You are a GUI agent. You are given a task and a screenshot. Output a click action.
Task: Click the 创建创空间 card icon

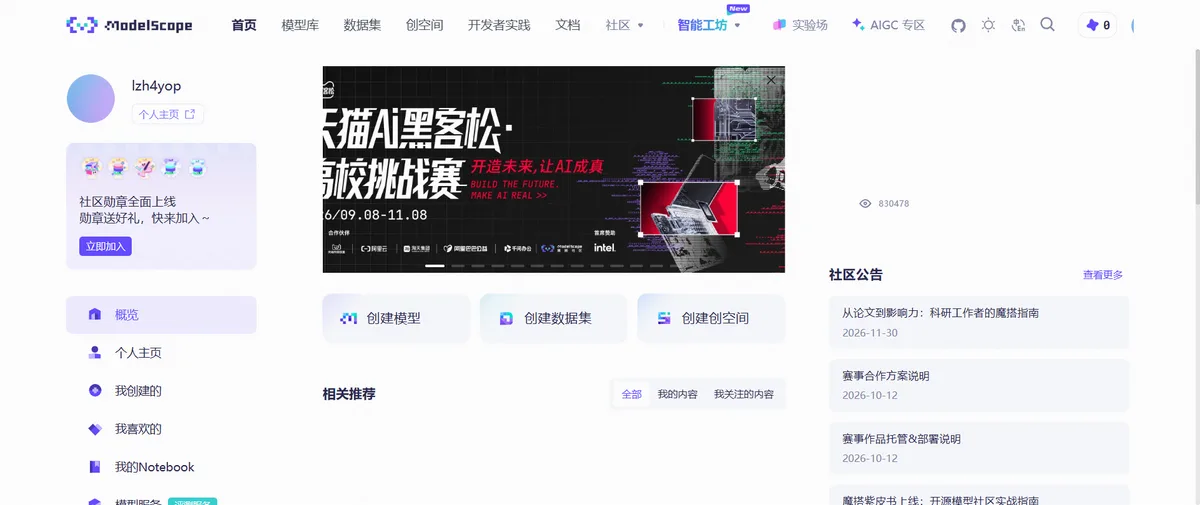tap(664, 318)
